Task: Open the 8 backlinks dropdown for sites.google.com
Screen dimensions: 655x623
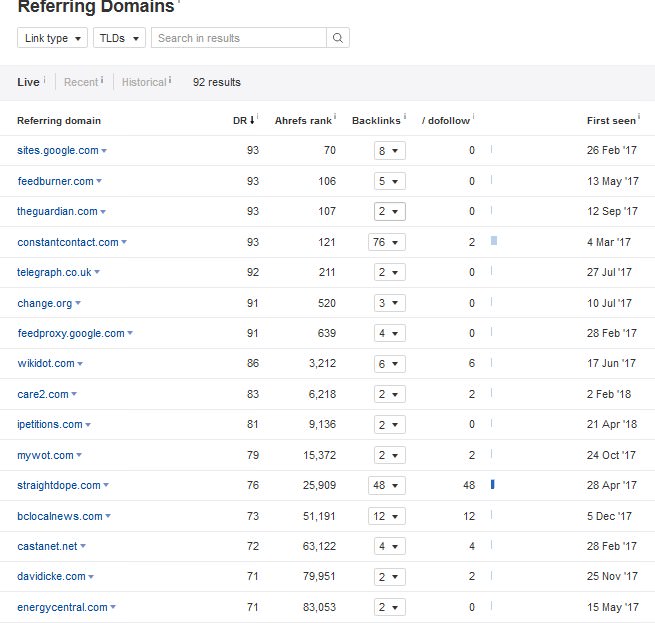Action: click(x=389, y=151)
